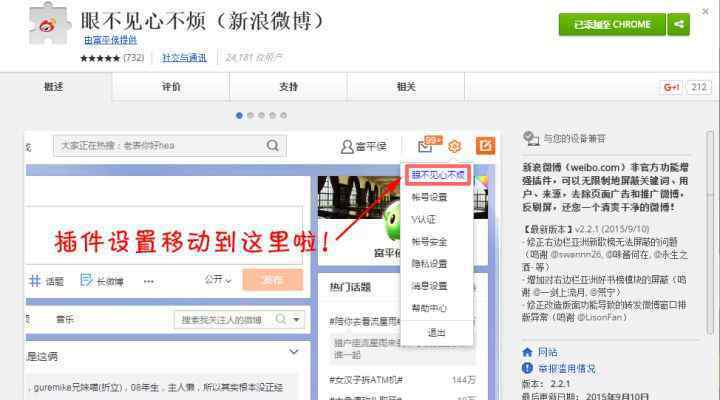
Task: Click the device compatibility checkmark icon
Action: 531,138
